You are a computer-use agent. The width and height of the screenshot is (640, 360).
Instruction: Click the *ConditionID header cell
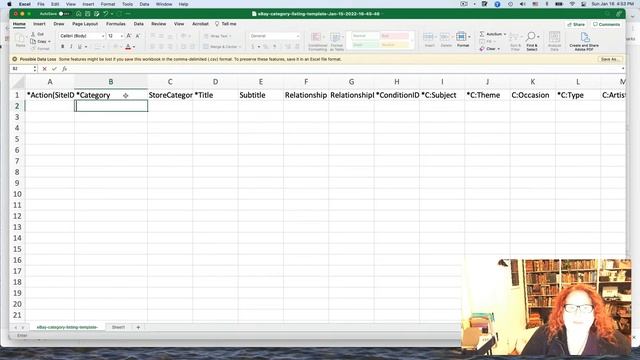coord(396,95)
